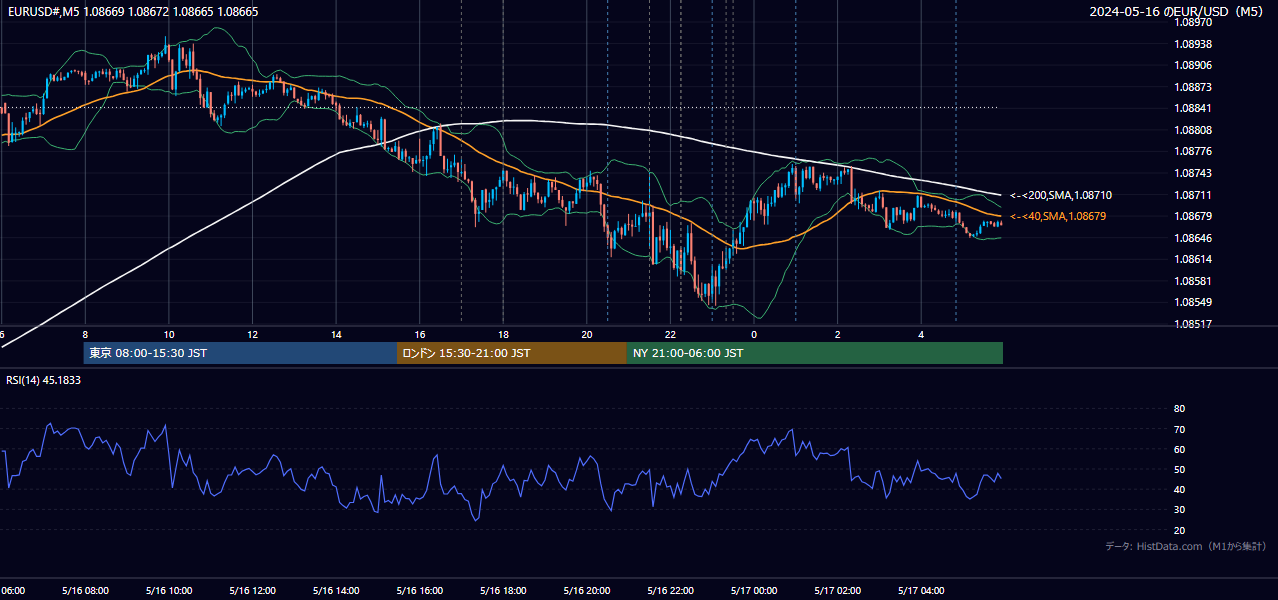This screenshot has width=1278, height=600.
Task: Click hour tick 18 under price chart
Action: (x=504, y=334)
